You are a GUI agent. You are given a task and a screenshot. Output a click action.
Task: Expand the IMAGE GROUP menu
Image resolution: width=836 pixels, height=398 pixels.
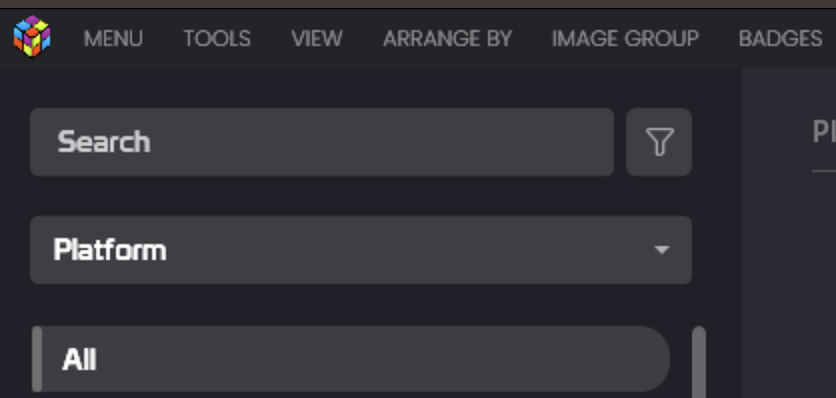625,38
